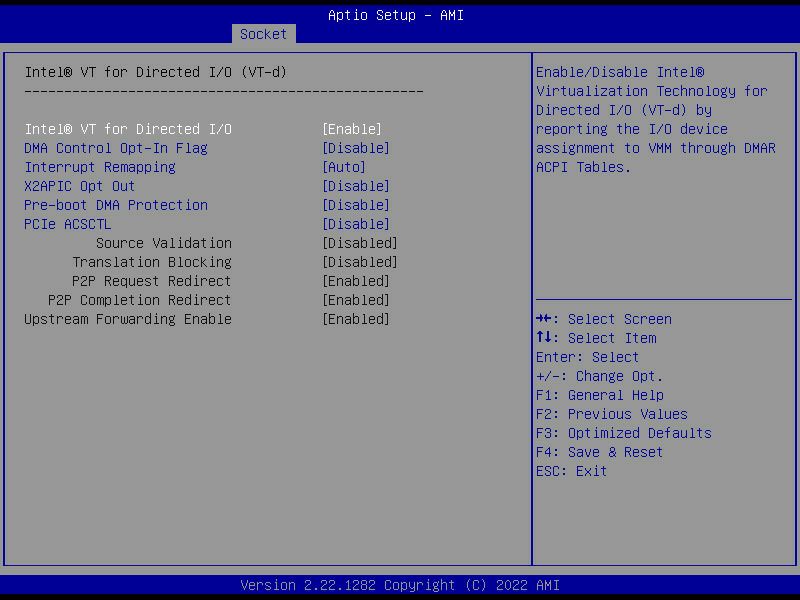The width and height of the screenshot is (800, 600).
Task: Change Pre-boot DMA Protection [Disable] value
Action: [356, 205]
